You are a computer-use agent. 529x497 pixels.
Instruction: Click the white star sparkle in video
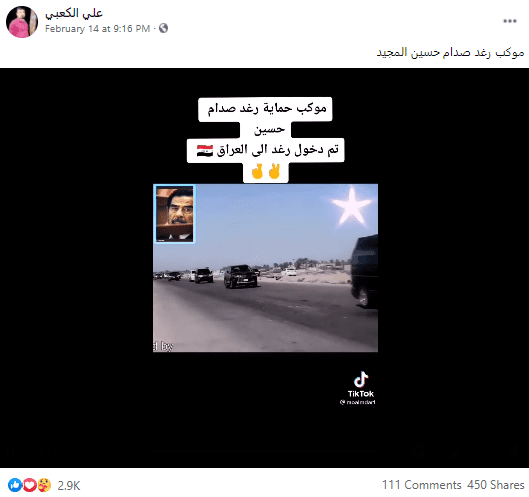351,206
